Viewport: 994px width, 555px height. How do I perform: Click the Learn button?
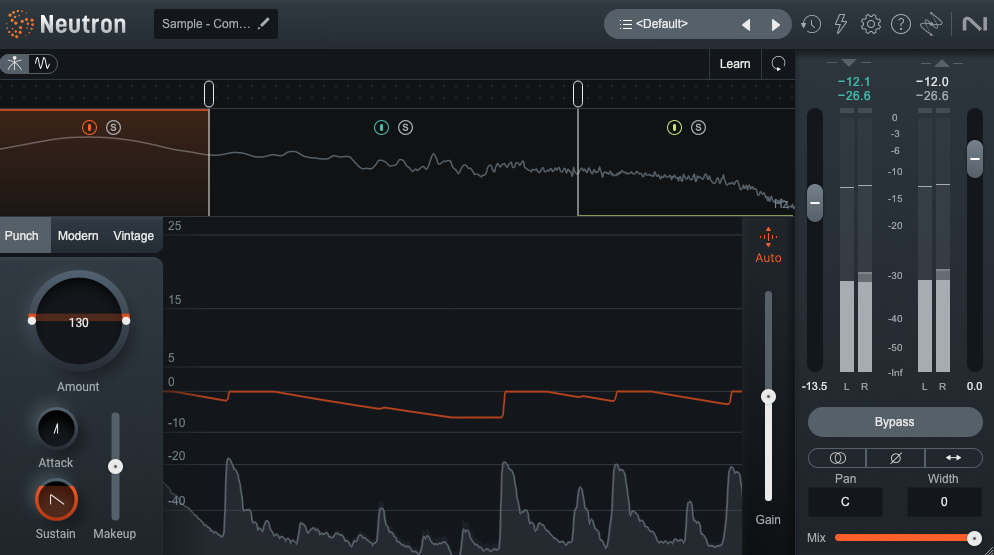[734, 64]
